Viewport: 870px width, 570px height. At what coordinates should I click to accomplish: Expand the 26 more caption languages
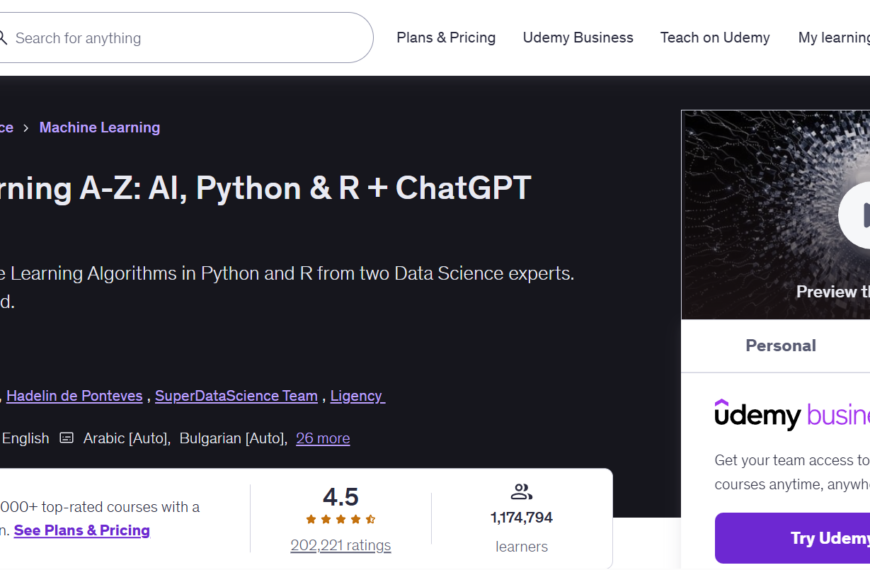tap(323, 438)
